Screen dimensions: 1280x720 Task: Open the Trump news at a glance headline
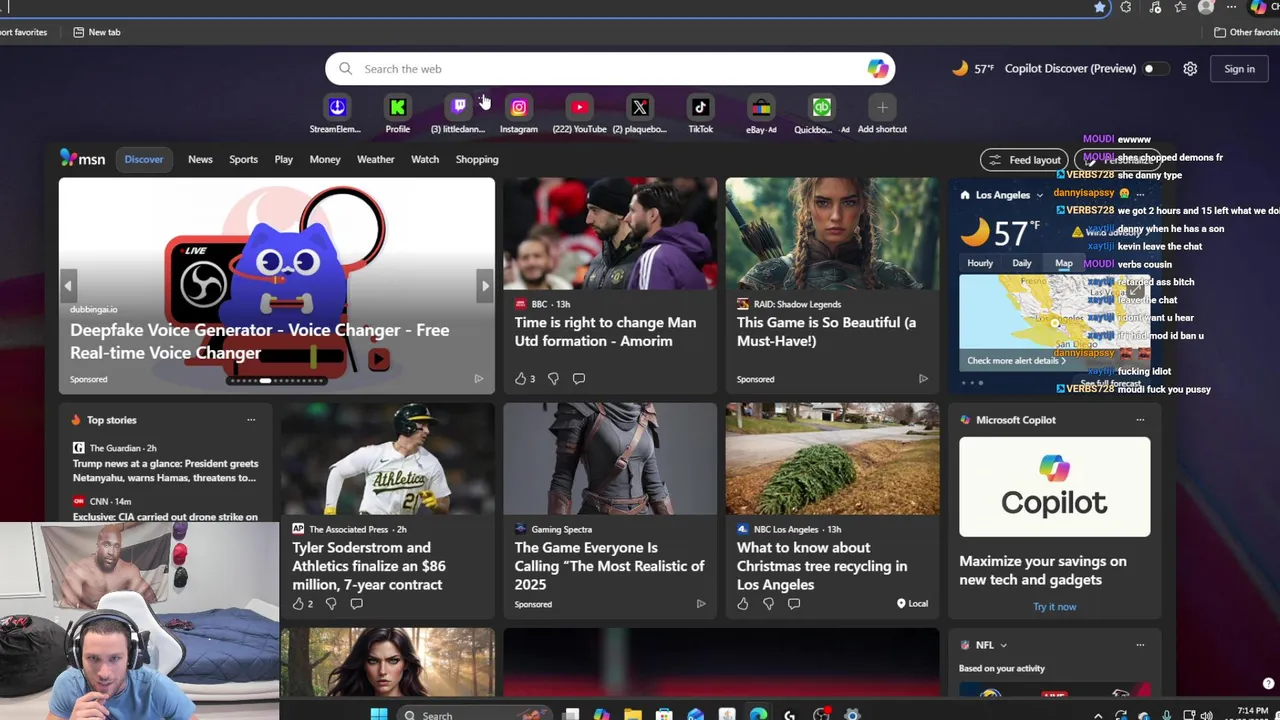point(165,471)
